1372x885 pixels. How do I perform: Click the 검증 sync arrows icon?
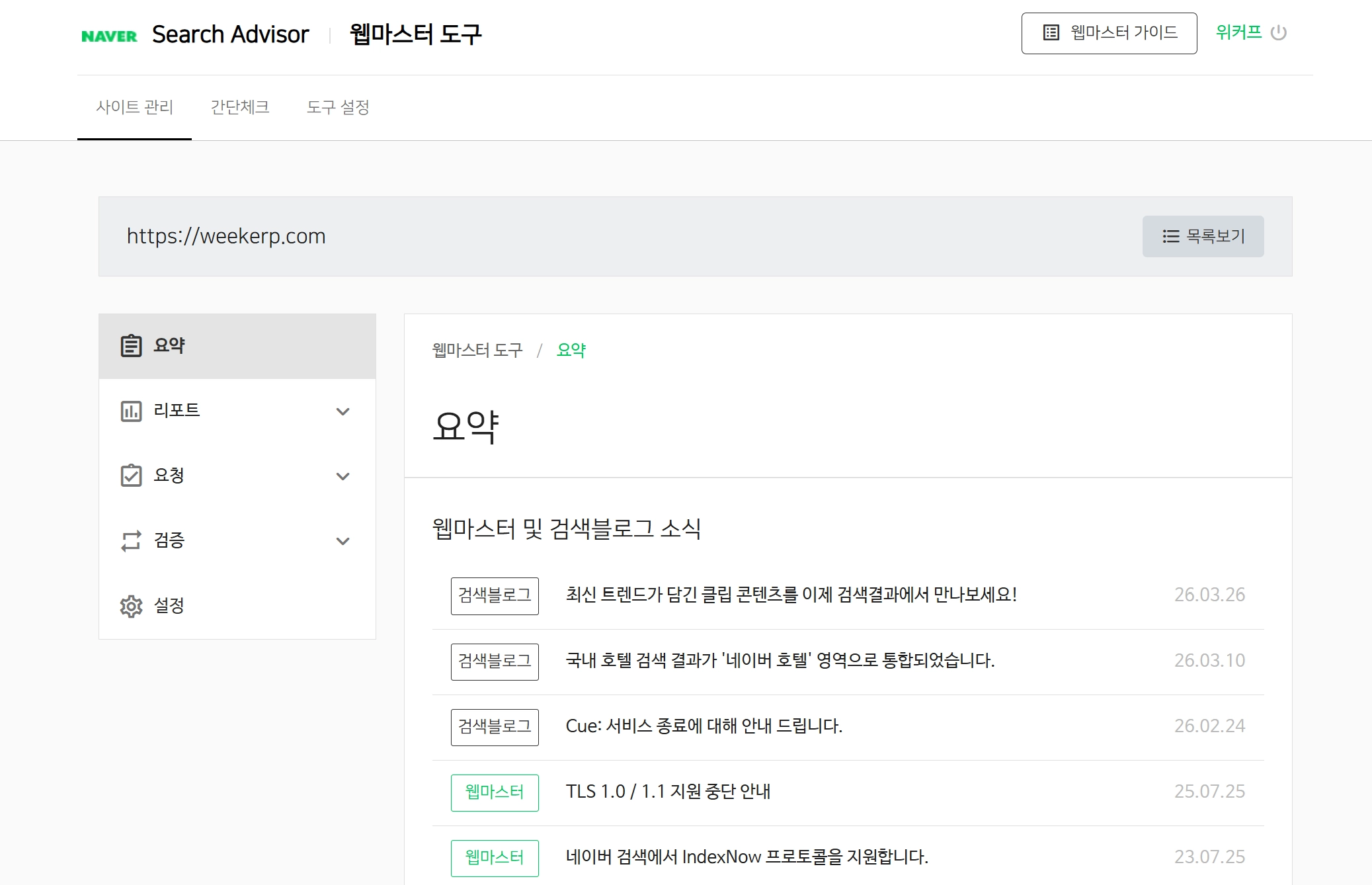[x=132, y=540]
